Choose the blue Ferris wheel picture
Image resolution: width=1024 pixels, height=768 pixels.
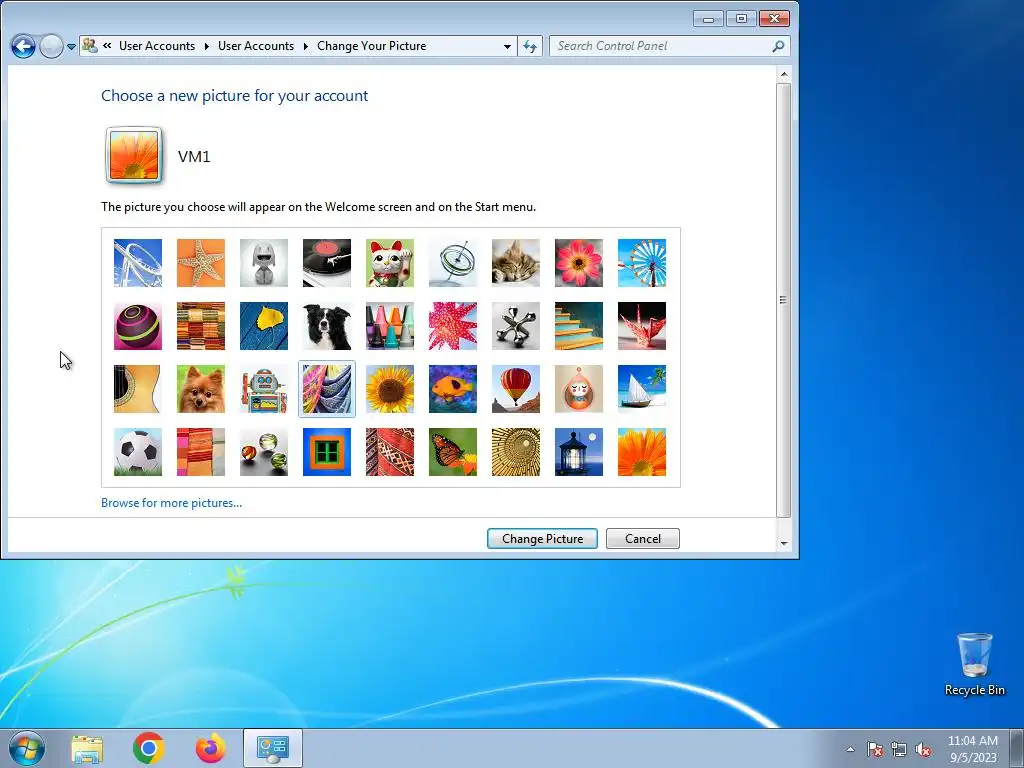pyautogui.click(x=642, y=263)
